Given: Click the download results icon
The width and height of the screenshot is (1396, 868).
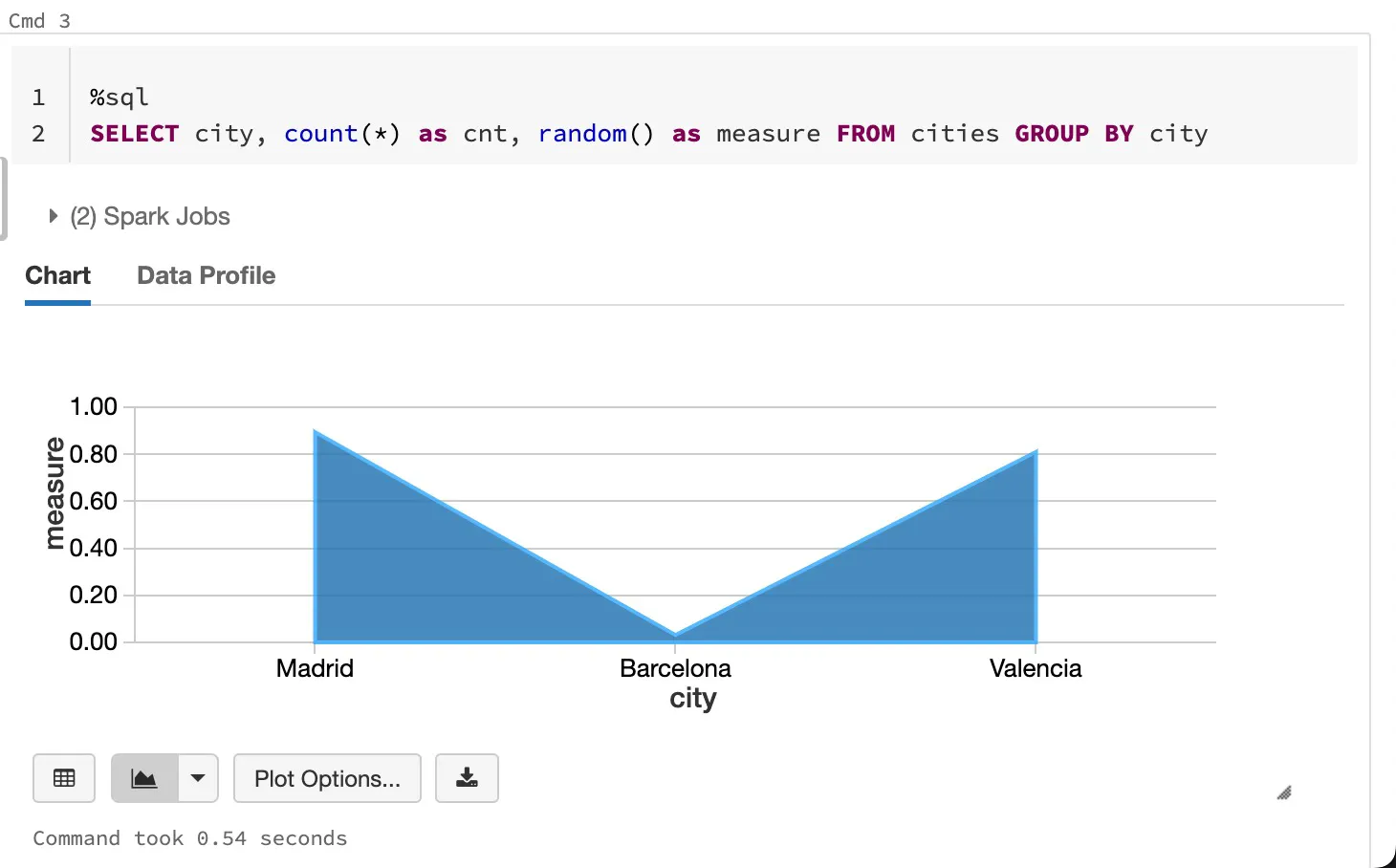Looking at the screenshot, I should (467, 778).
